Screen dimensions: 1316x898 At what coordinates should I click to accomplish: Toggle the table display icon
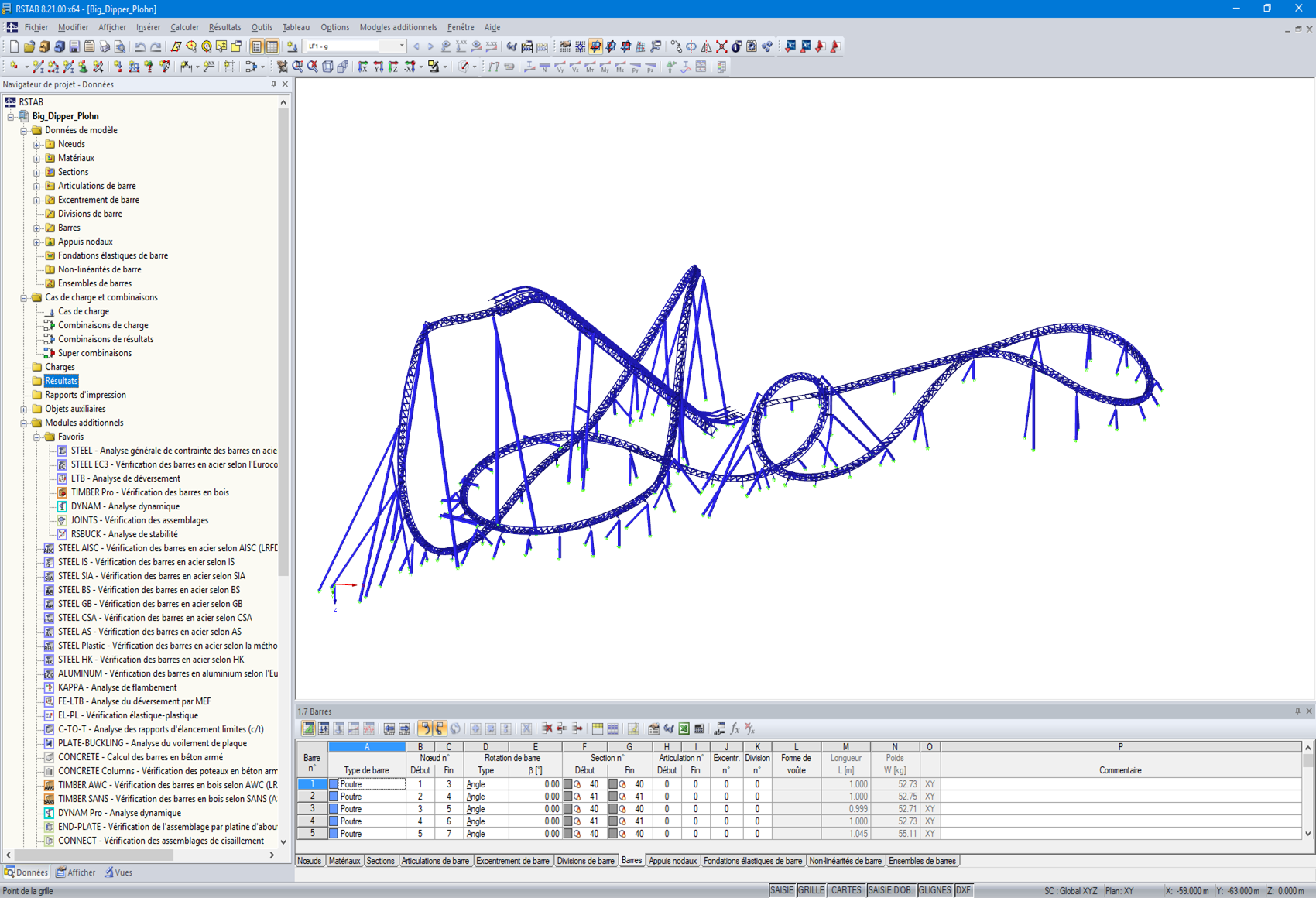tap(272, 46)
